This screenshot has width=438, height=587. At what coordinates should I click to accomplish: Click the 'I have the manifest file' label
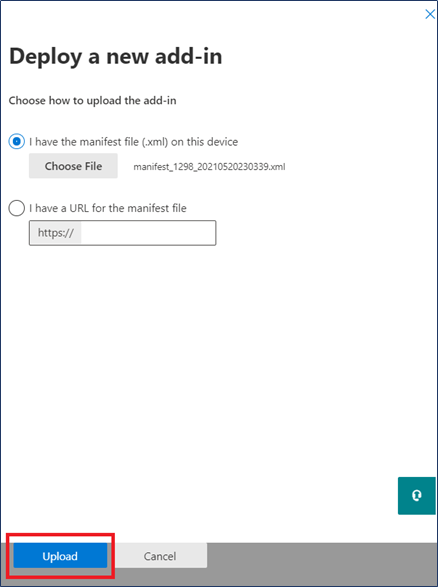click(x=134, y=142)
